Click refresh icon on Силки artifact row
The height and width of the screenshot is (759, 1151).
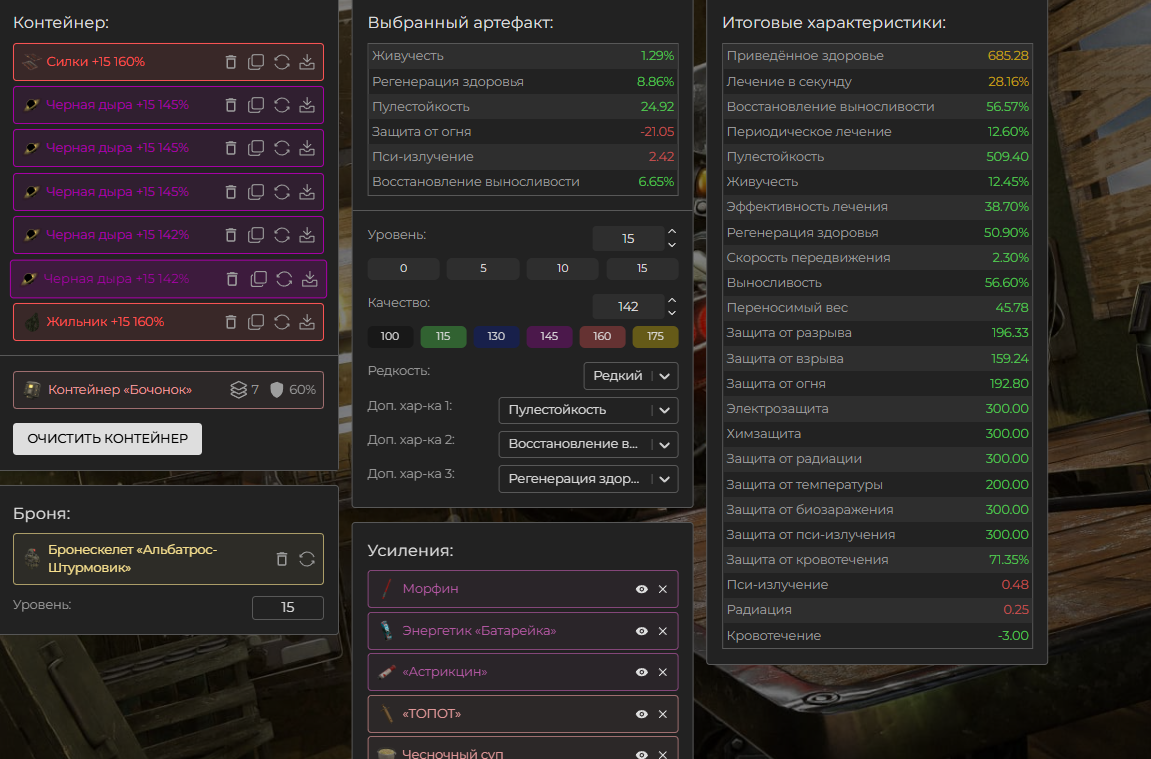pyautogui.click(x=282, y=62)
